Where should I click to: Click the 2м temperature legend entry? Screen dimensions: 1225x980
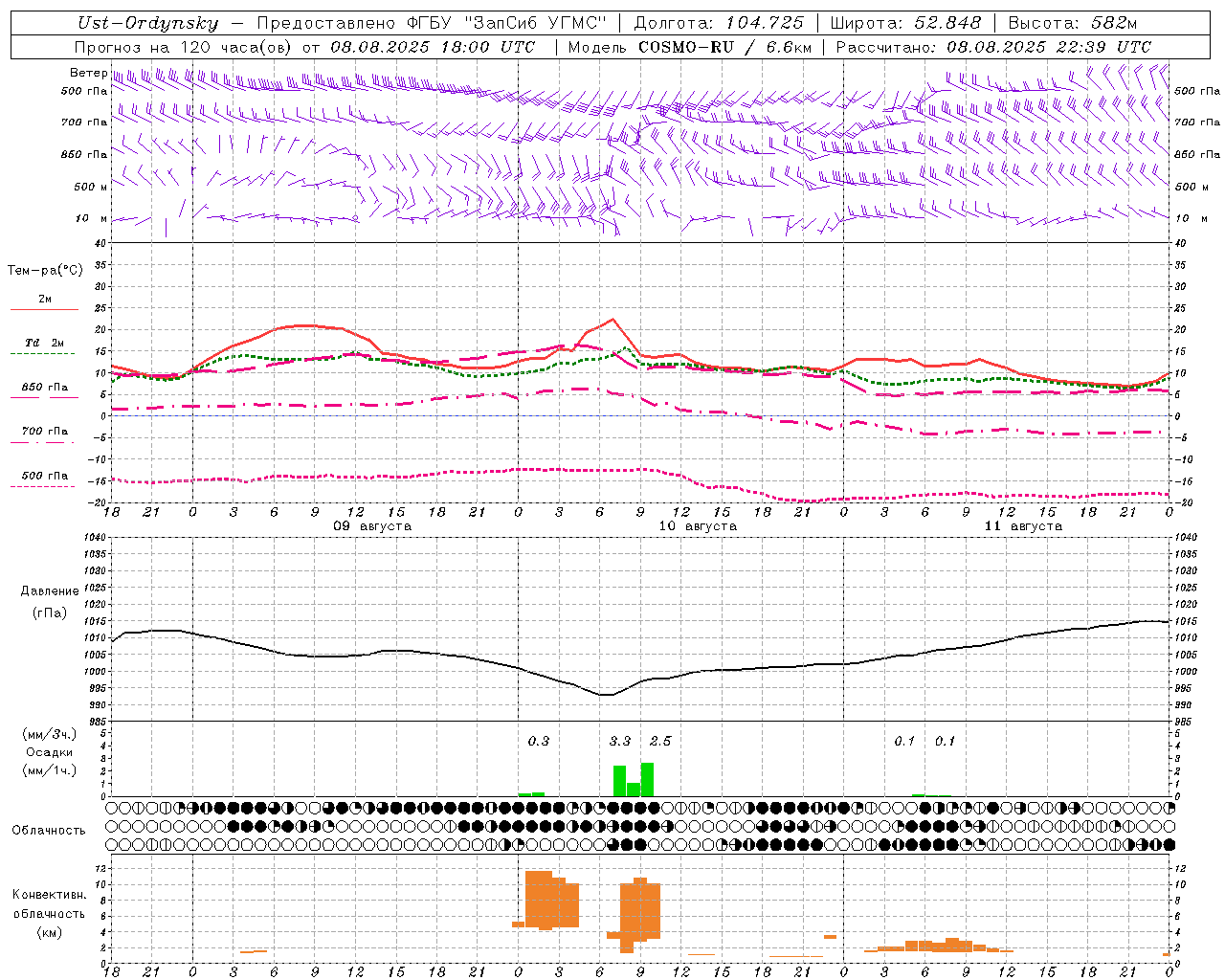point(45,300)
